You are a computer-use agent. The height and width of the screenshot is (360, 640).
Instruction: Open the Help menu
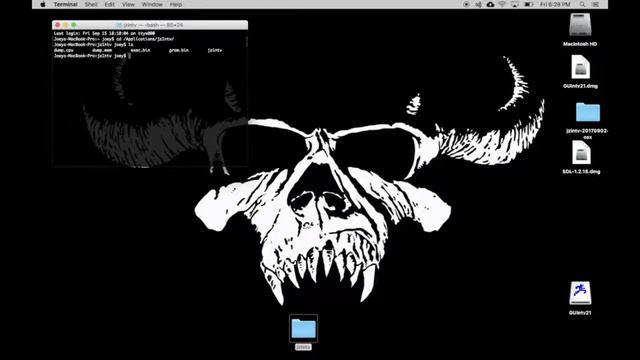click(x=176, y=4)
